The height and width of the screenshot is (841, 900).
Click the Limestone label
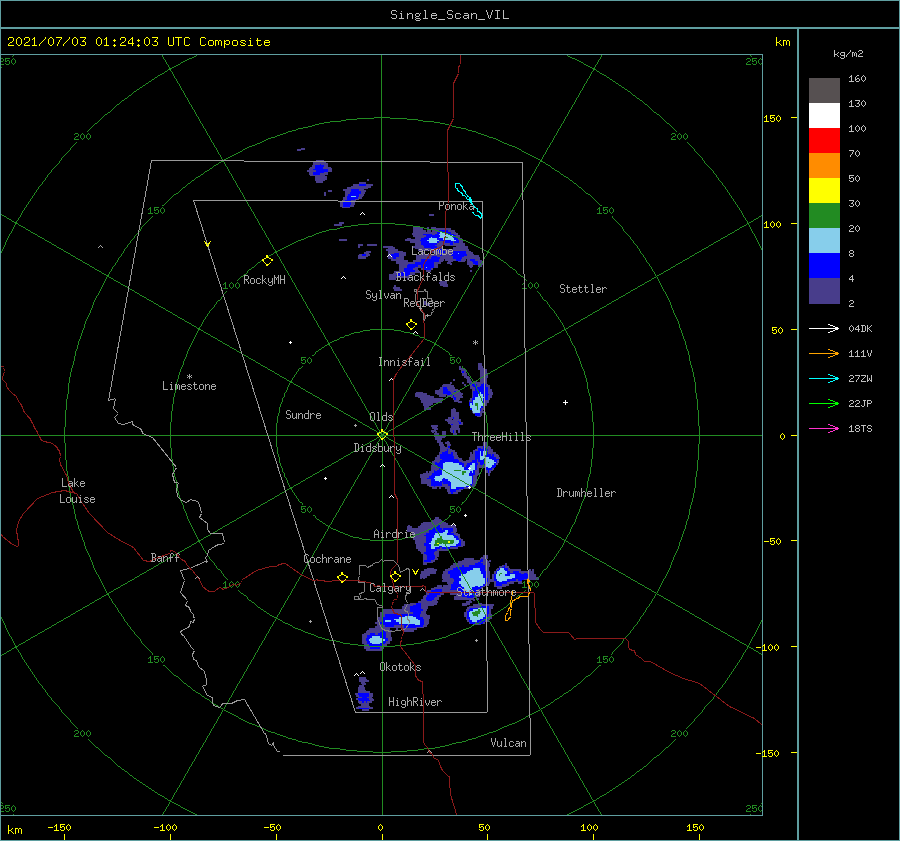coord(189,386)
